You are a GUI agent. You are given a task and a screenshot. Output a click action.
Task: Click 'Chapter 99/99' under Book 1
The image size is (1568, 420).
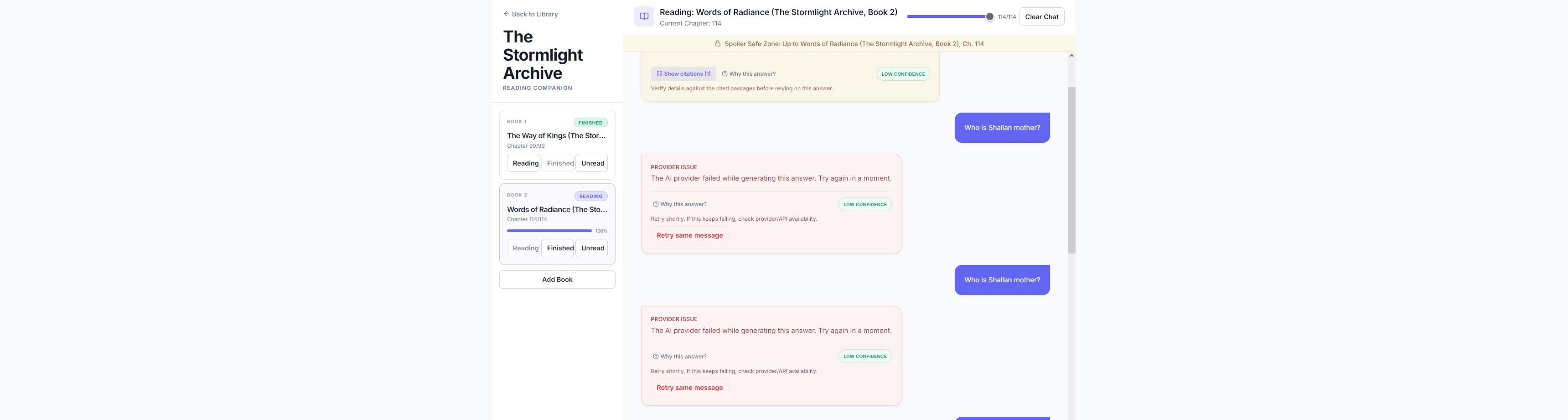coord(526,146)
